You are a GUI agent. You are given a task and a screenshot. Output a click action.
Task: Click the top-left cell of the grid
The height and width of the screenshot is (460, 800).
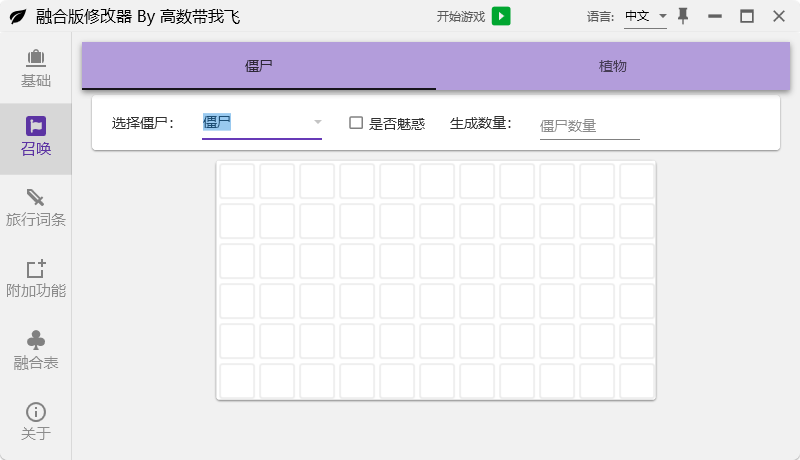237,181
